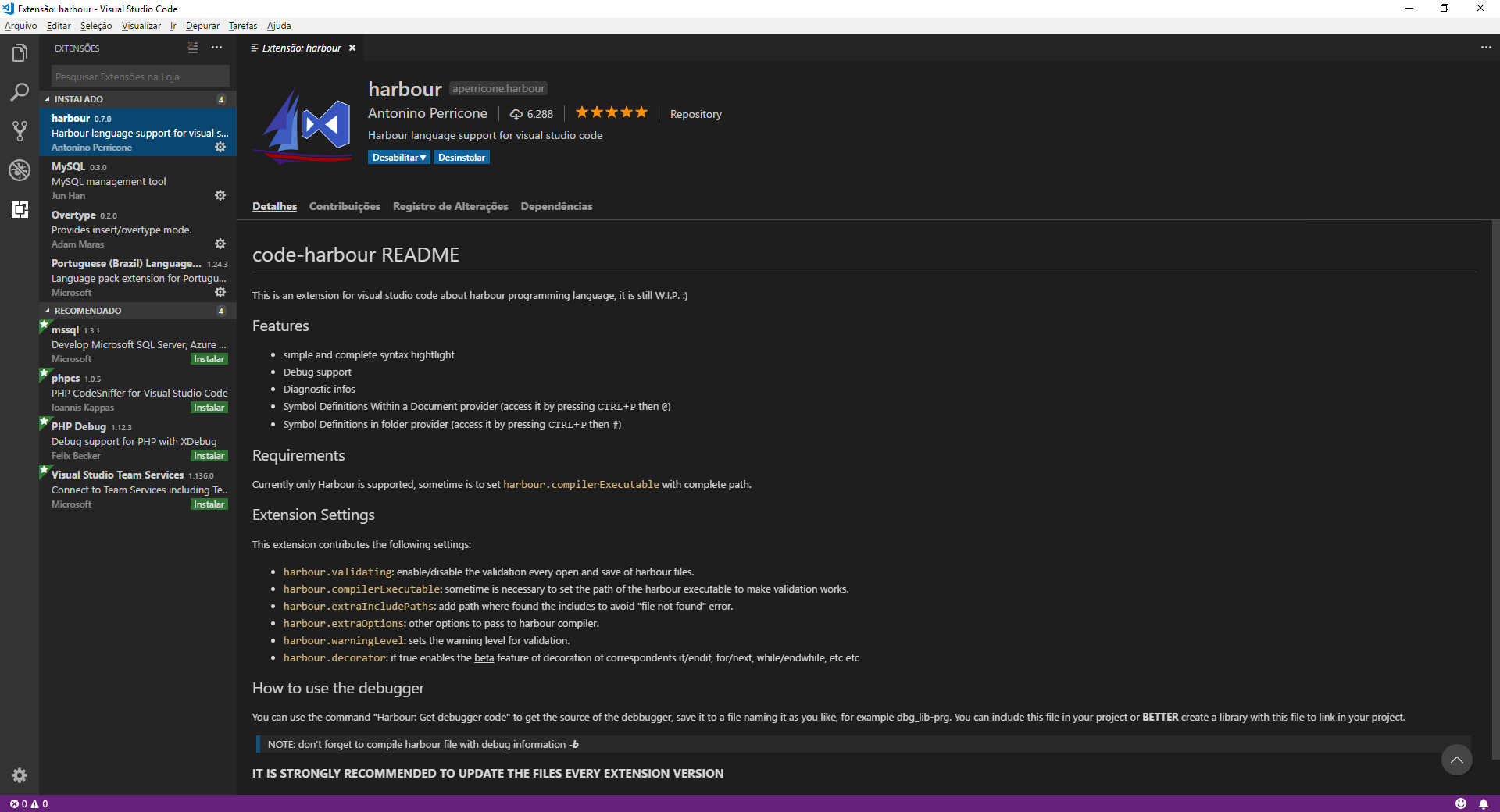1500x812 pixels.
Task: Open the Desabilitar dropdown button
Action: tap(398, 158)
